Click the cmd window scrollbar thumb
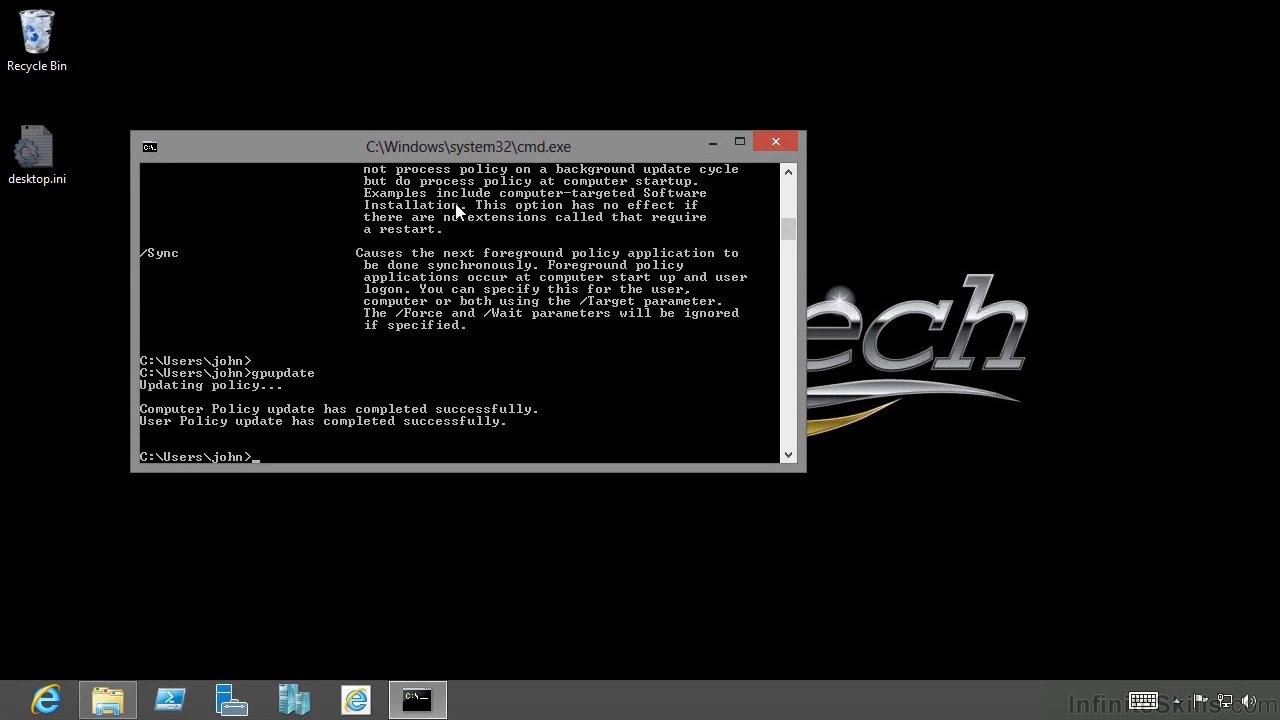The image size is (1280, 720). point(788,229)
